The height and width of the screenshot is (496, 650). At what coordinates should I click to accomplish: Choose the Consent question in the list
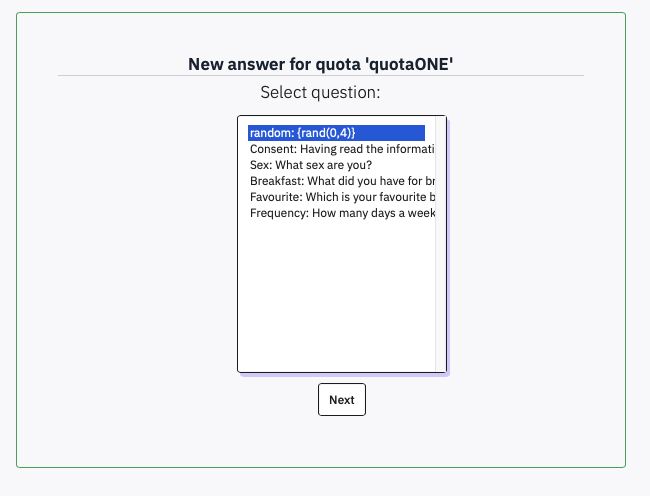[x=340, y=149]
